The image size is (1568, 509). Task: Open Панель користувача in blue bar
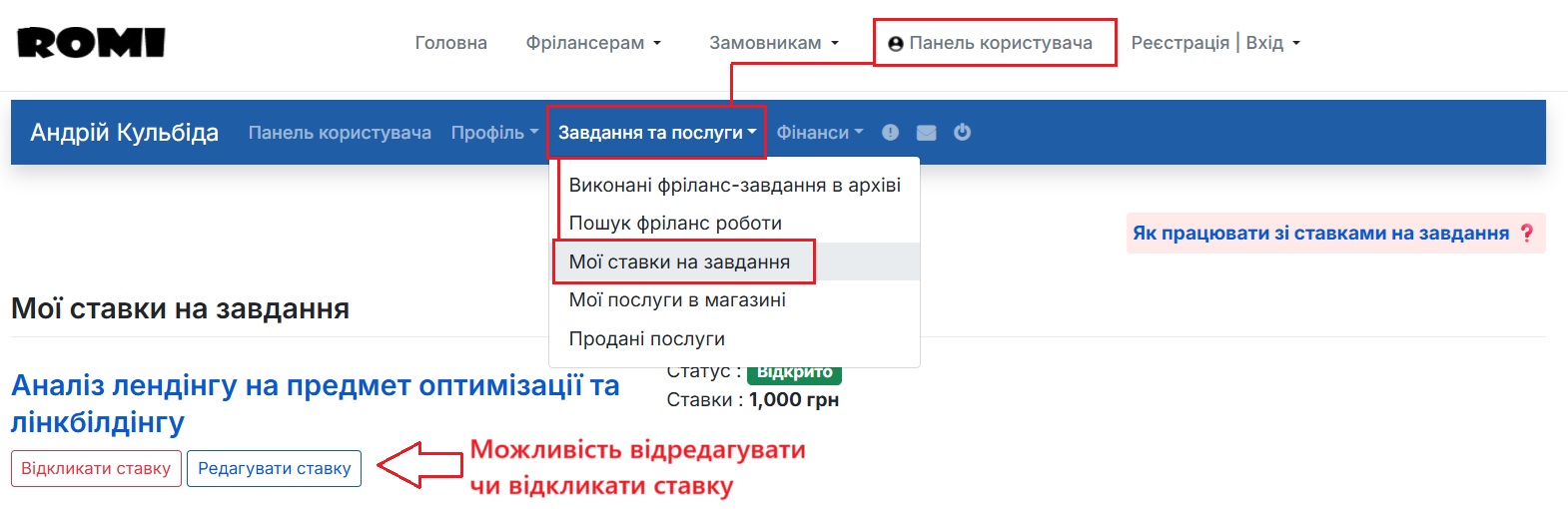click(x=340, y=133)
